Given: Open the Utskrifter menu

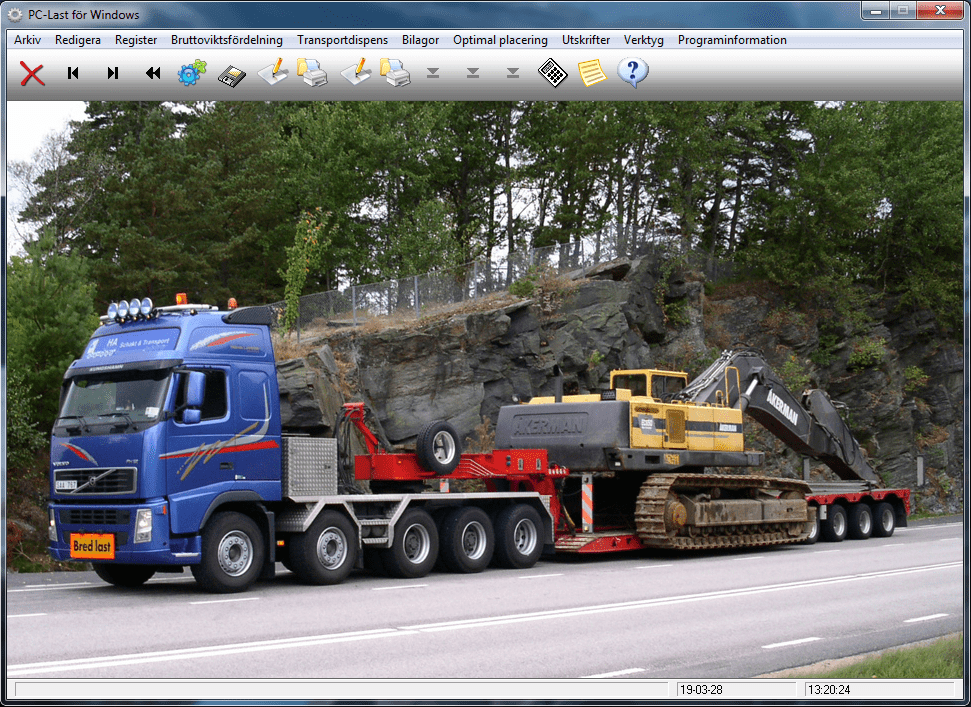Looking at the screenshot, I should click(586, 40).
